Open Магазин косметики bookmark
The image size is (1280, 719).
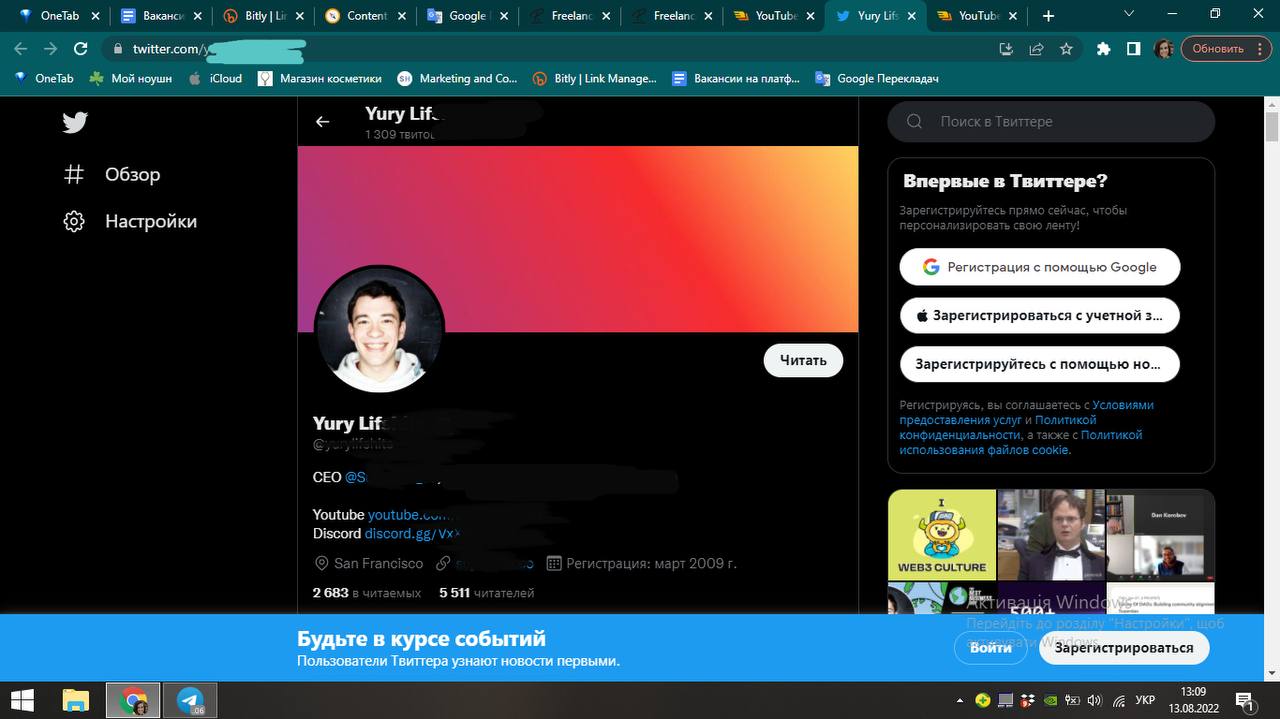[x=320, y=78]
